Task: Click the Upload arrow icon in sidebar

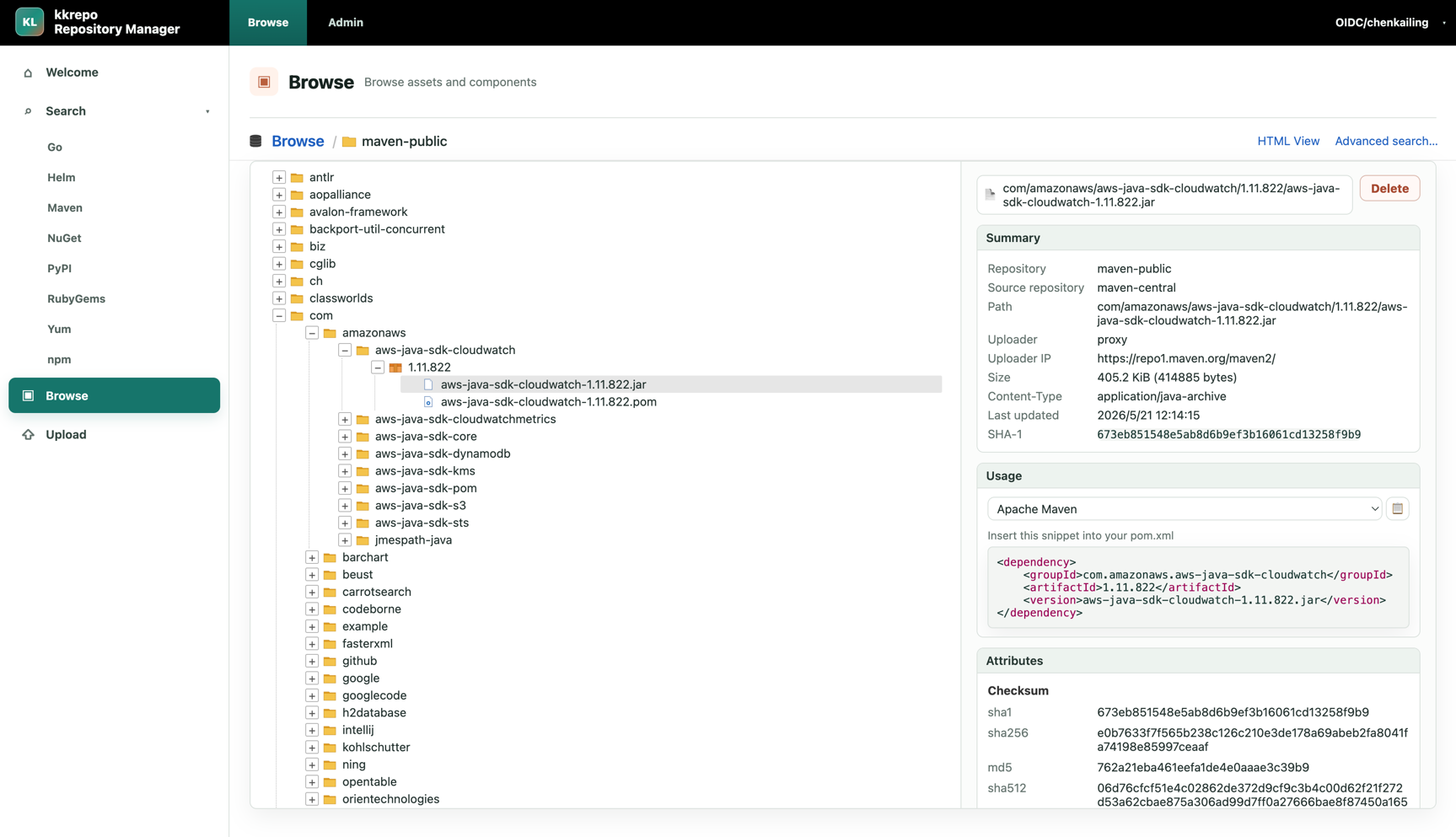Action: (x=28, y=435)
